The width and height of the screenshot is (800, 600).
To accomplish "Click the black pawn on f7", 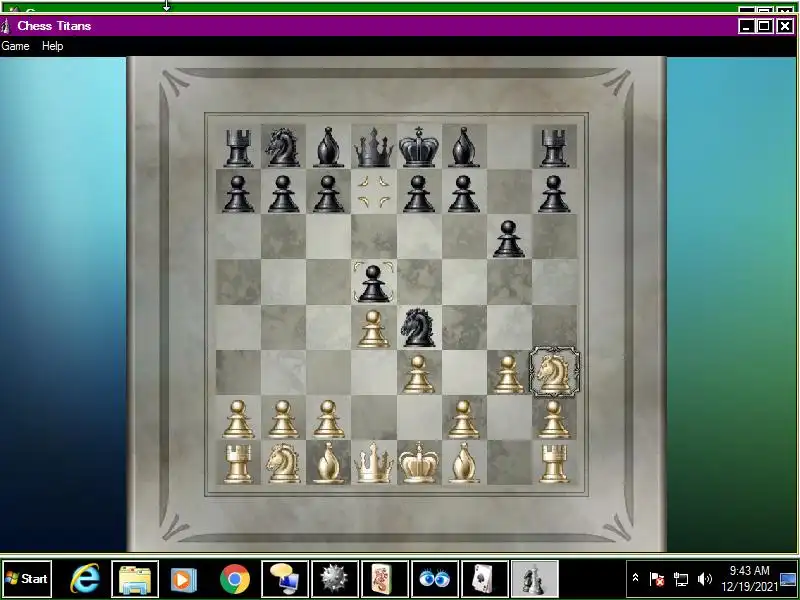I will point(463,193).
